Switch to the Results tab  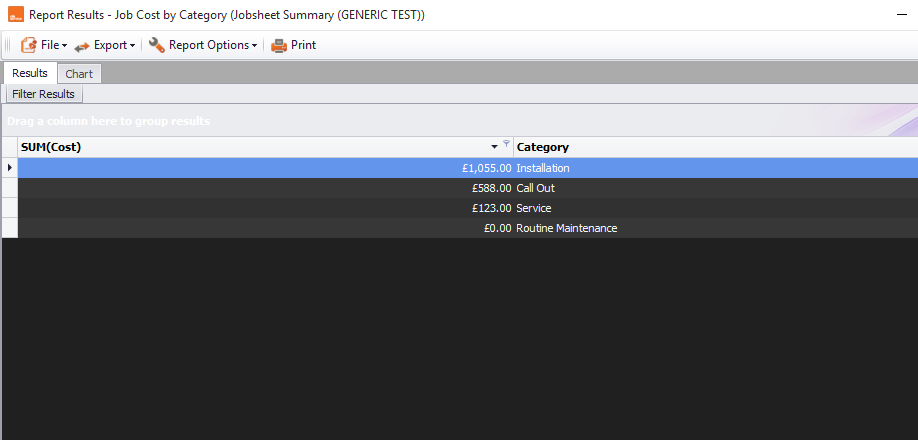(x=30, y=73)
